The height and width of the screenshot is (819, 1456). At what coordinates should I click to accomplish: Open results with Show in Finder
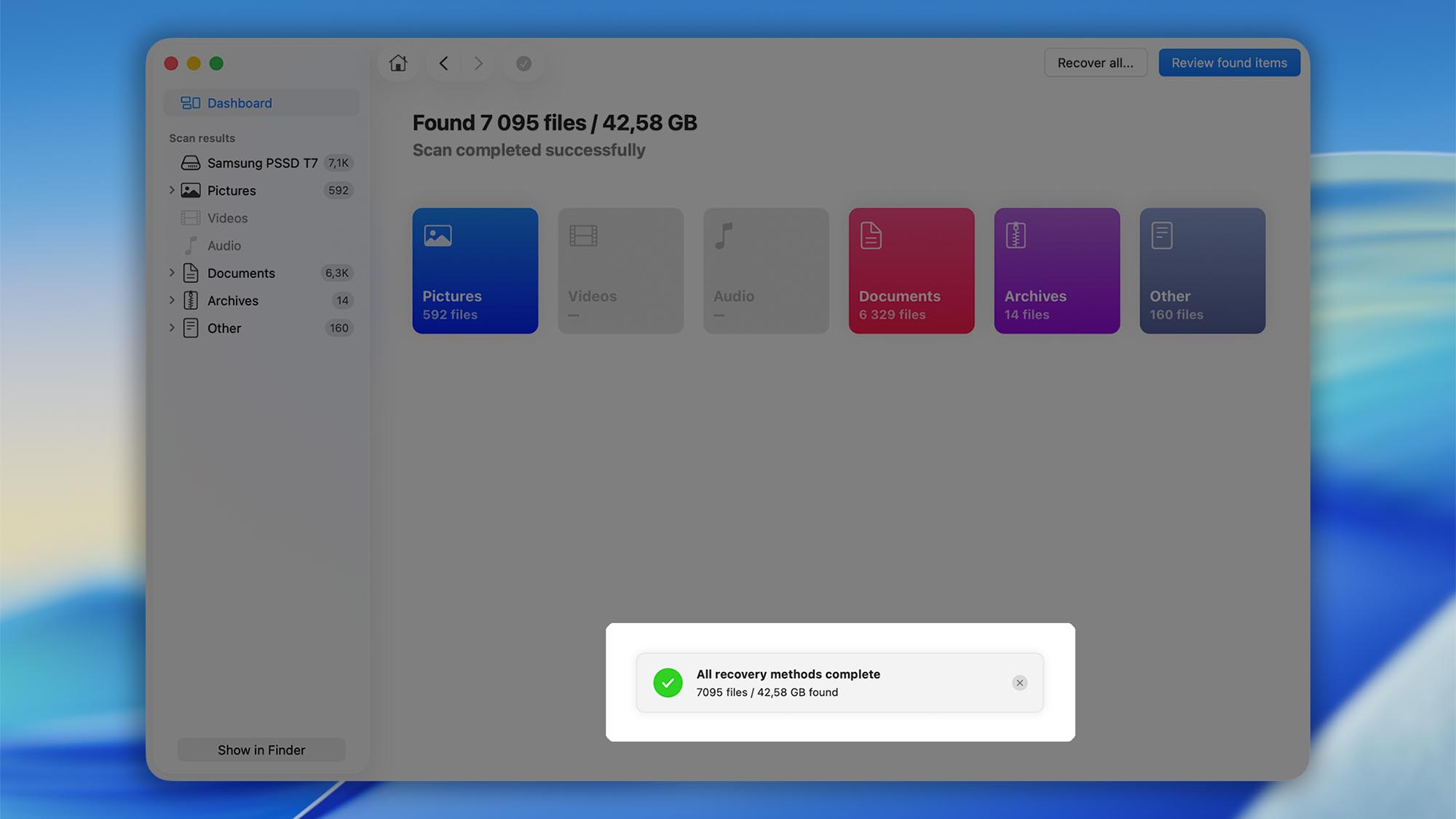(x=261, y=749)
